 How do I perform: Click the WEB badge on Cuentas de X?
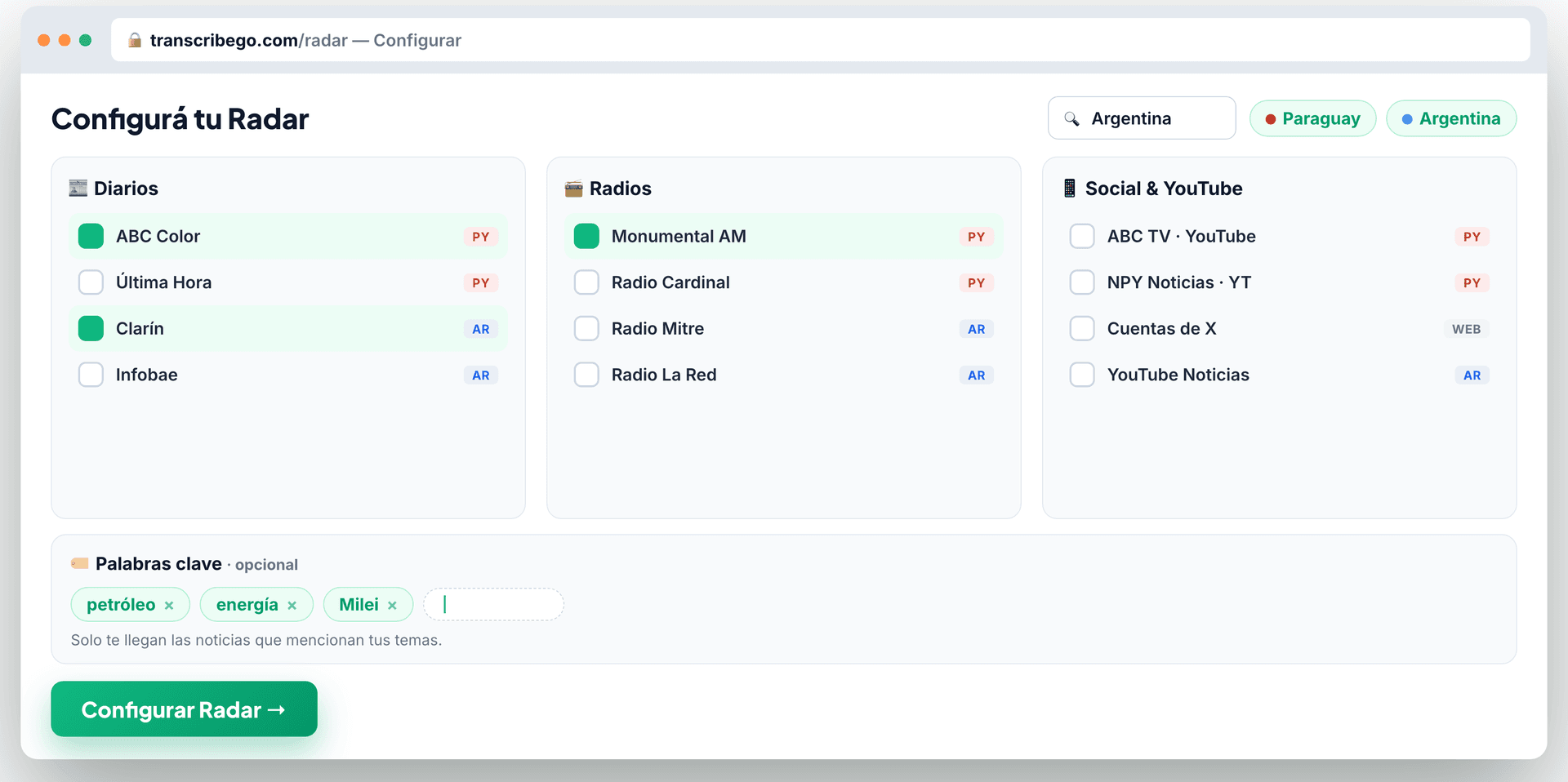coord(1467,329)
